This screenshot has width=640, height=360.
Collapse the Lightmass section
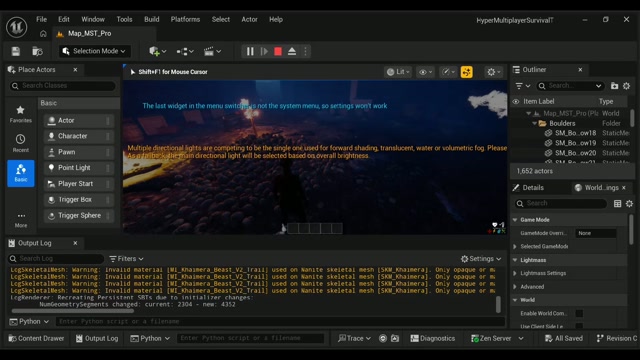(x=515, y=260)
